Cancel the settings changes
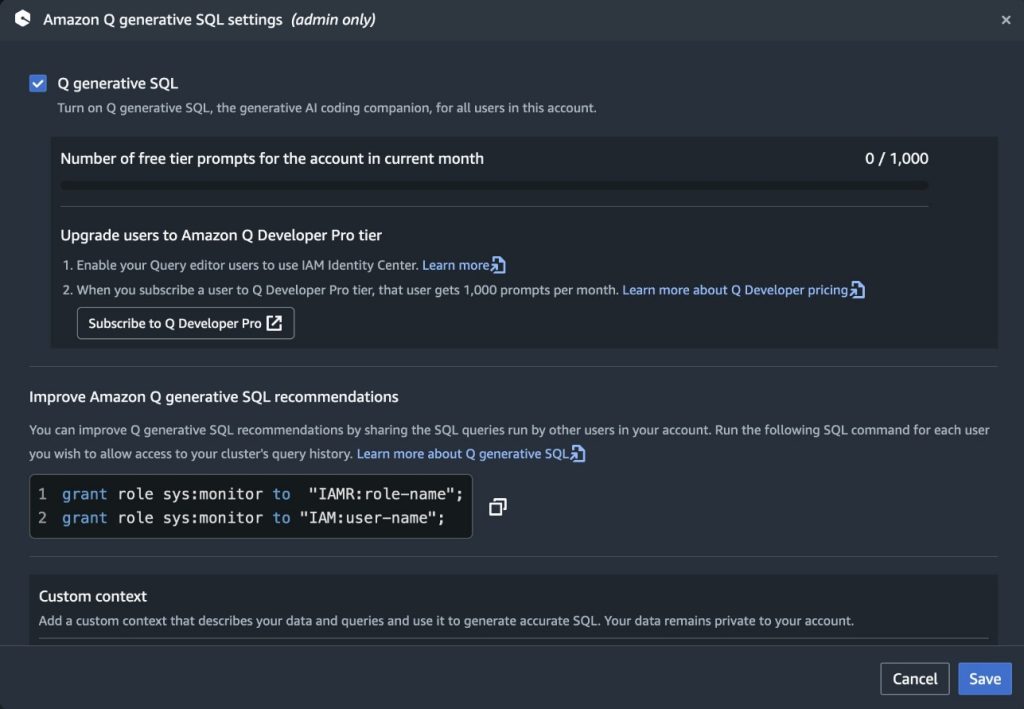This screenshot has height=709, width=1024. point(914,679)
